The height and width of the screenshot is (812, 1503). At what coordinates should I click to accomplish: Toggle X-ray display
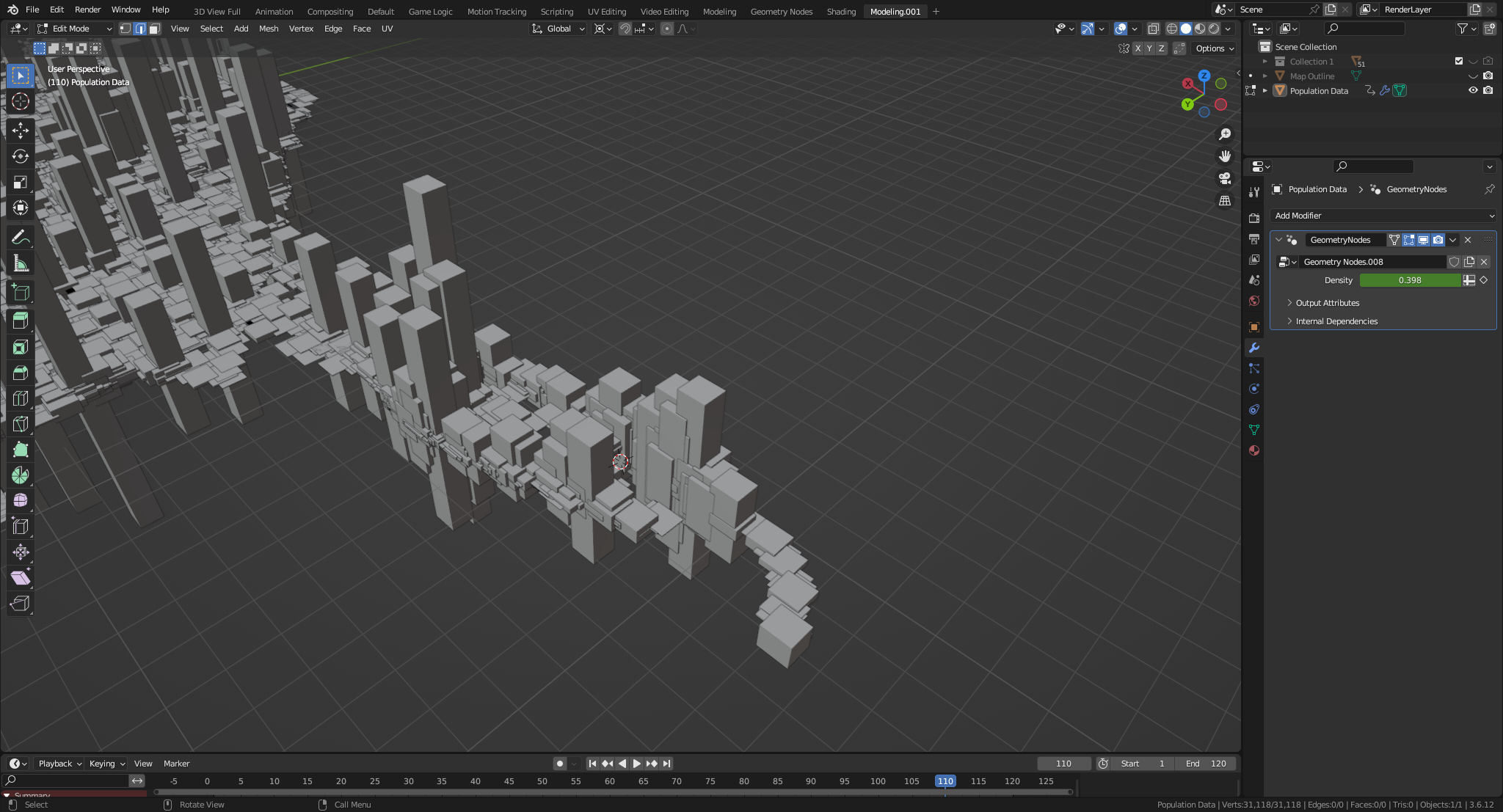pos(1153,29)
